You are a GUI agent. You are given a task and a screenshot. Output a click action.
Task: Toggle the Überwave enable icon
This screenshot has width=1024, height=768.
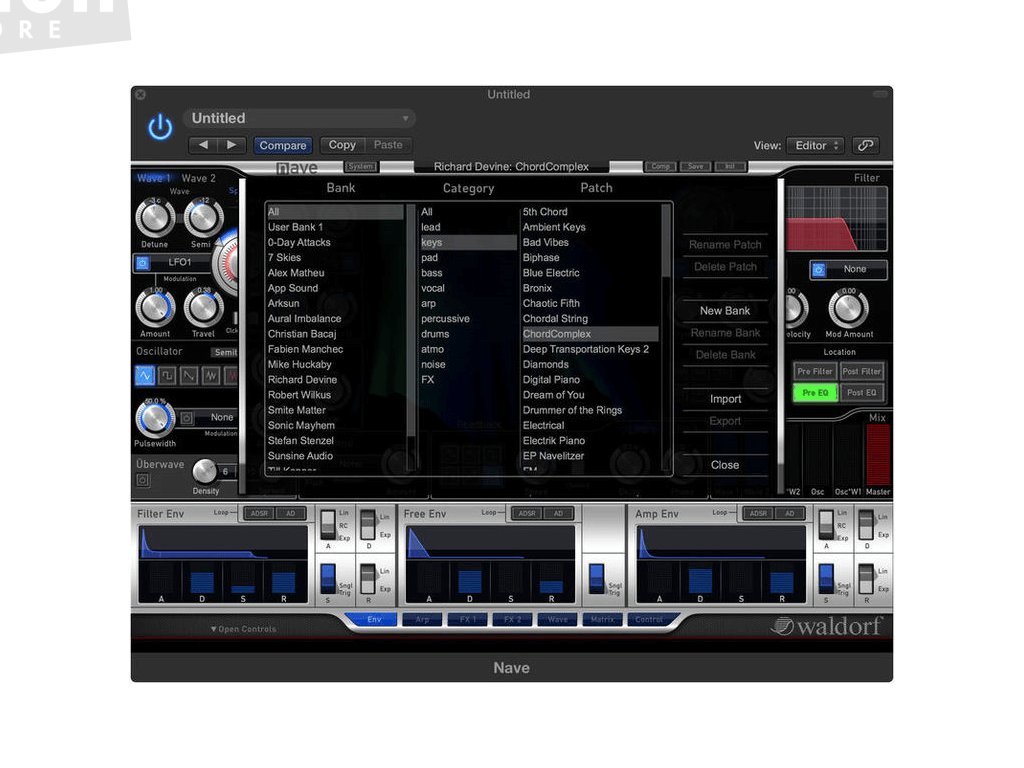(x=143, y=480)
